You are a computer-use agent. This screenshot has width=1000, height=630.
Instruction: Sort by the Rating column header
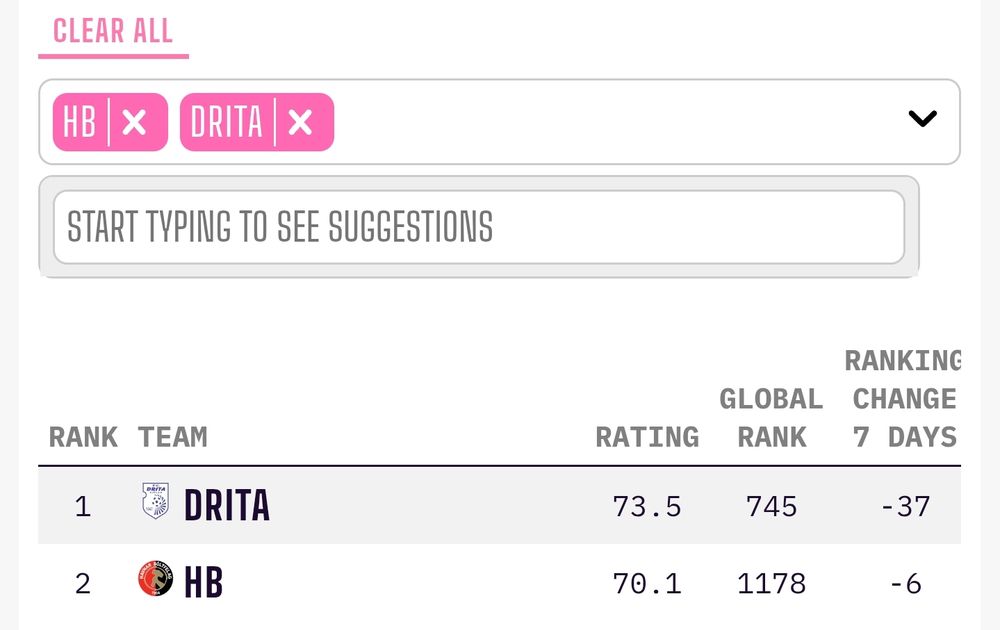click(x=647, y=437)
